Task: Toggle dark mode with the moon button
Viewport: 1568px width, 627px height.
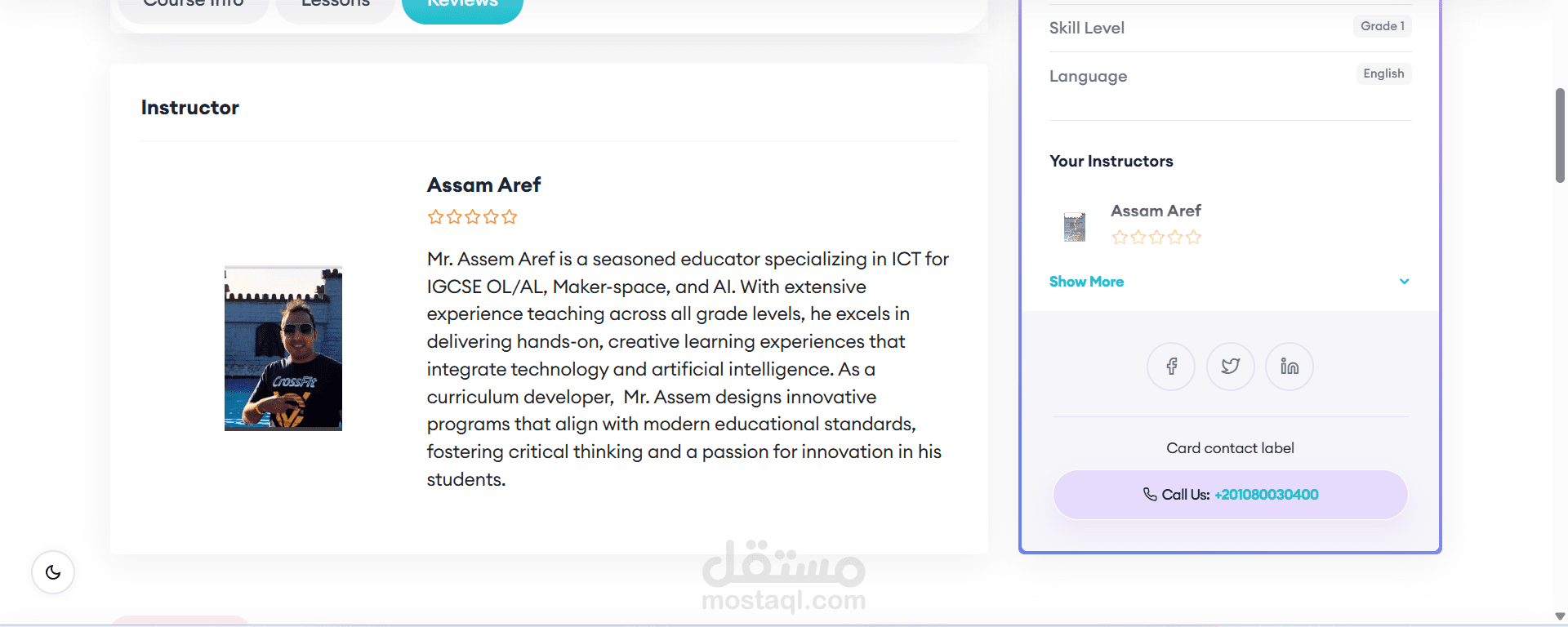Action: pos(53,572)
